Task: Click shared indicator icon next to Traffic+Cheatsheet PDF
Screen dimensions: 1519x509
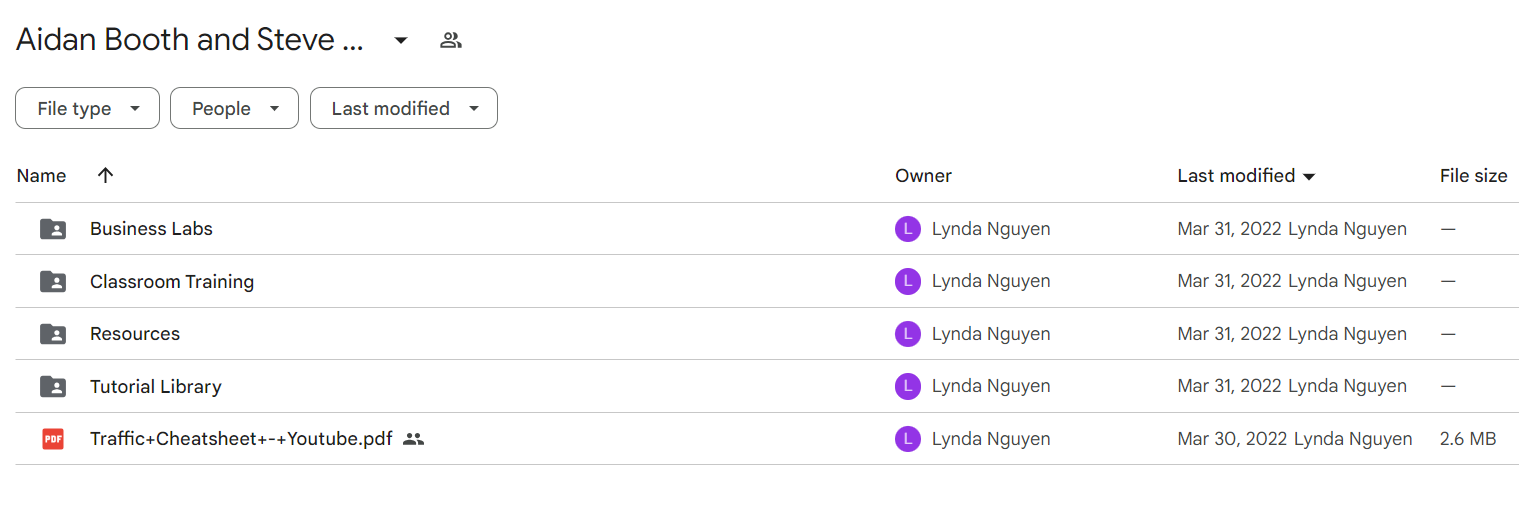Action: coord(414,439)
